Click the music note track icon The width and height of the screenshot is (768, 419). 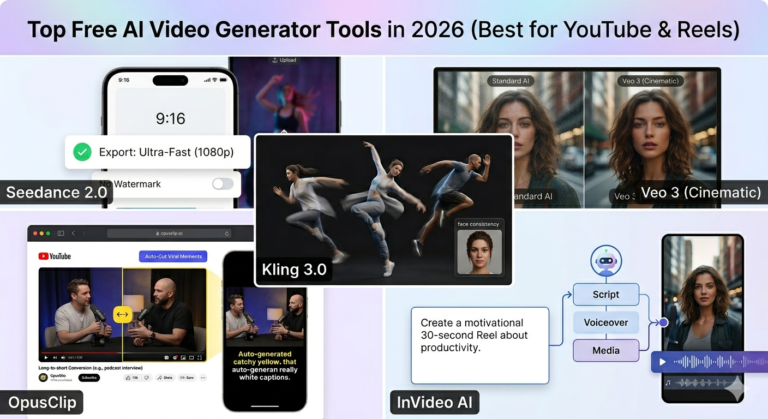[x=668, y=383]
